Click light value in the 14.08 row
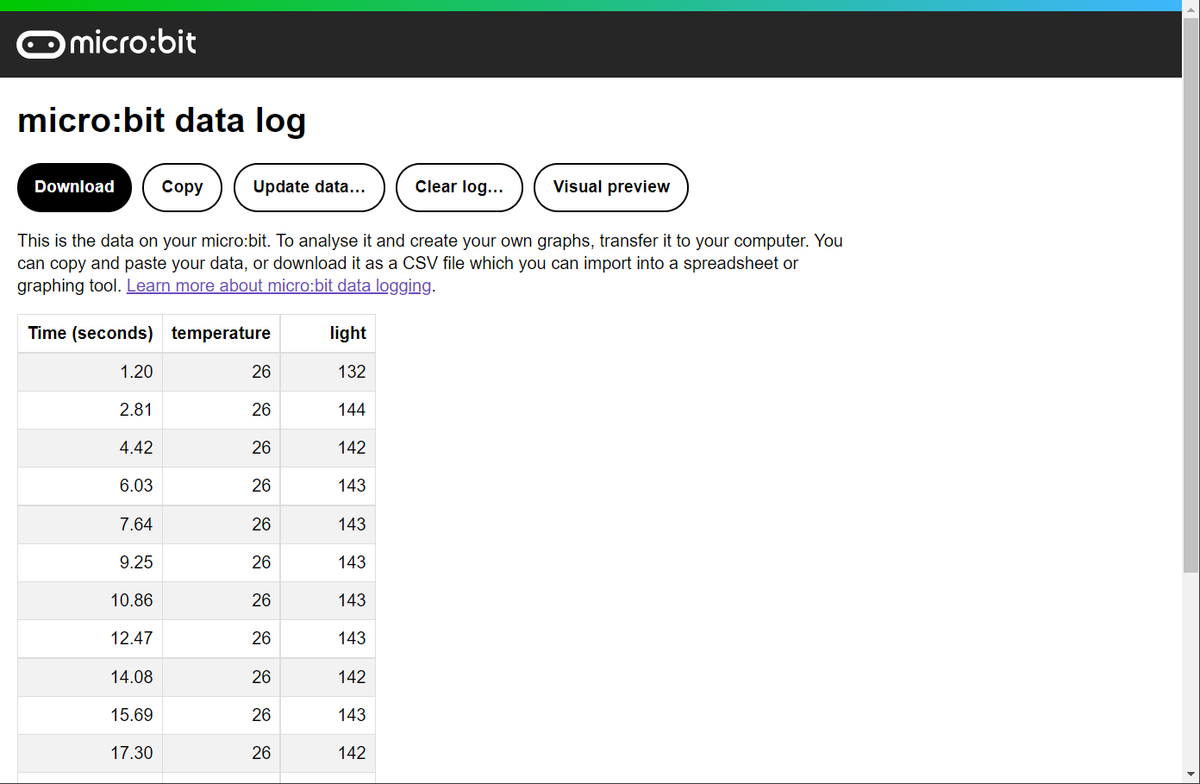Image resolution: width=1200 pixels, height=784 pixels. [352, 677]
